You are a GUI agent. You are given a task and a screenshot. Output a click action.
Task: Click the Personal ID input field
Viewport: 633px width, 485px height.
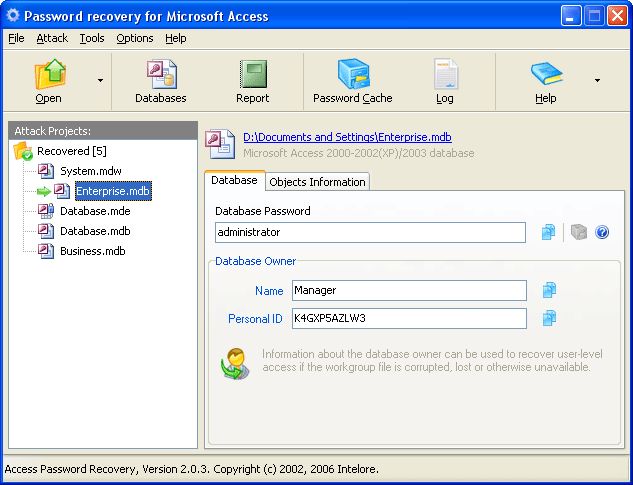point(409,319)
